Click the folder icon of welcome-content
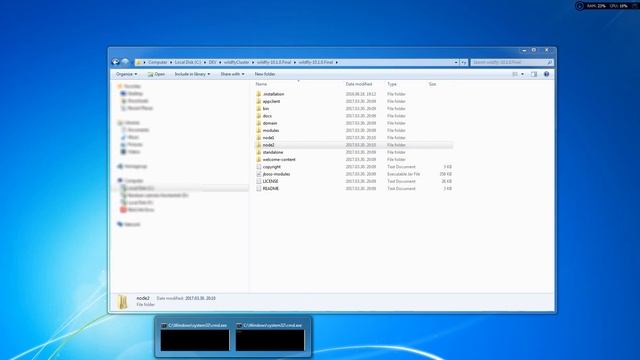The image size is (640, 360). point(258,160)
